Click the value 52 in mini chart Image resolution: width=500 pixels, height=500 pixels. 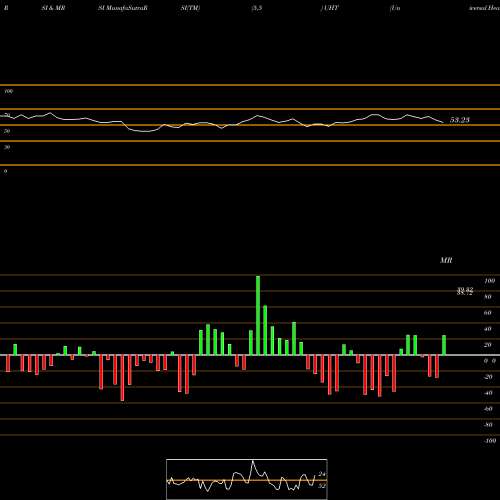click(322, 486)
